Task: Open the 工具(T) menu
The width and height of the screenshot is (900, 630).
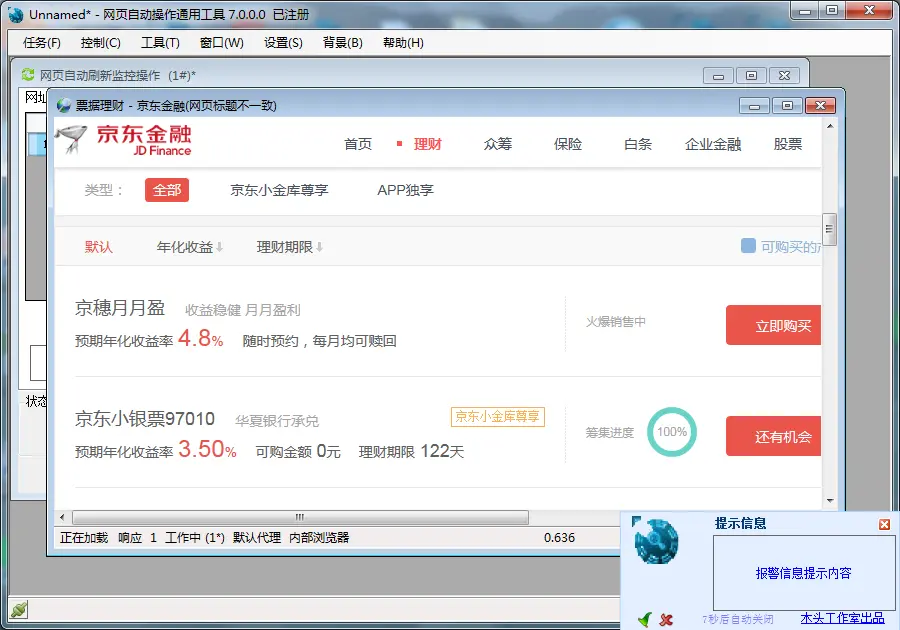Action: (x=160, y=43)
